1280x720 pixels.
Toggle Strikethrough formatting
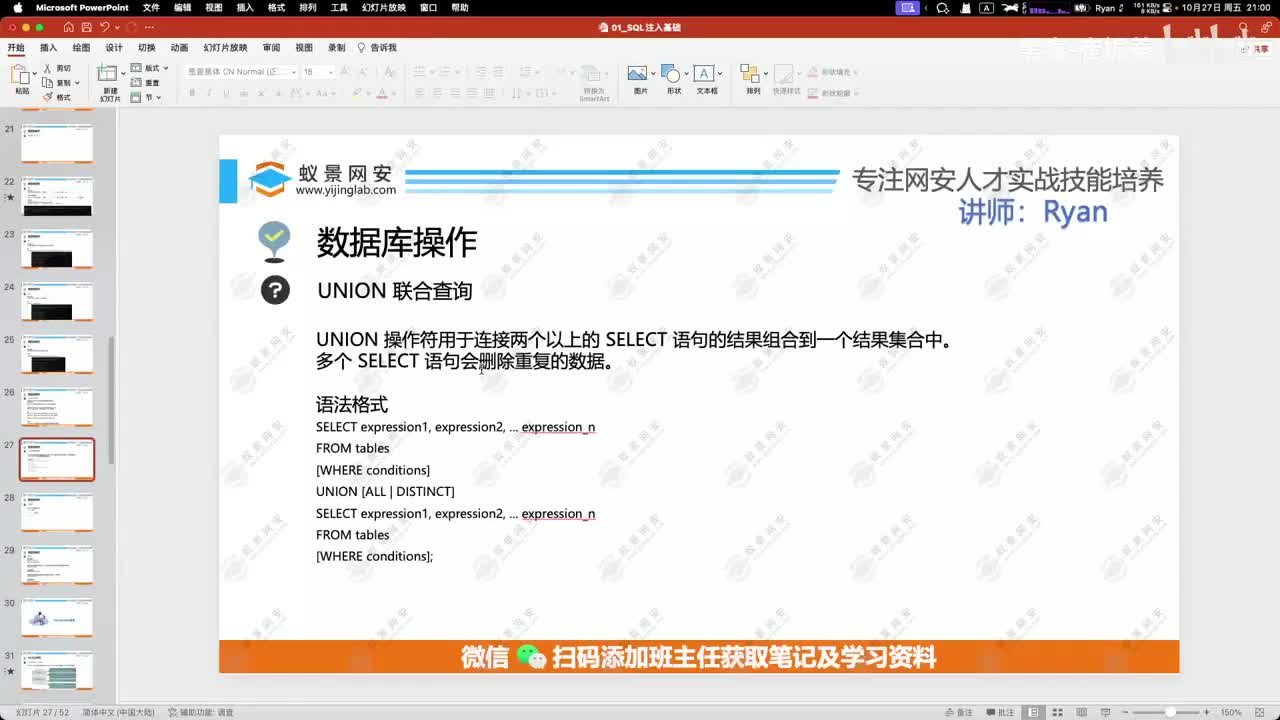(x=243, y=93)
